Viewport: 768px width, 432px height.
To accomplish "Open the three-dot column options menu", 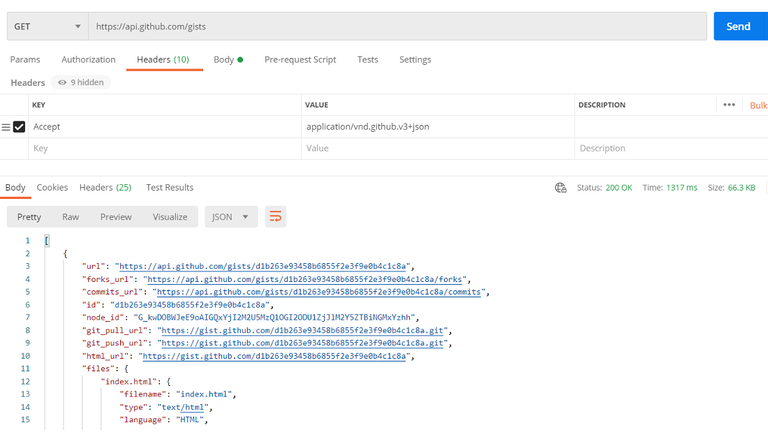I will 729,105.
